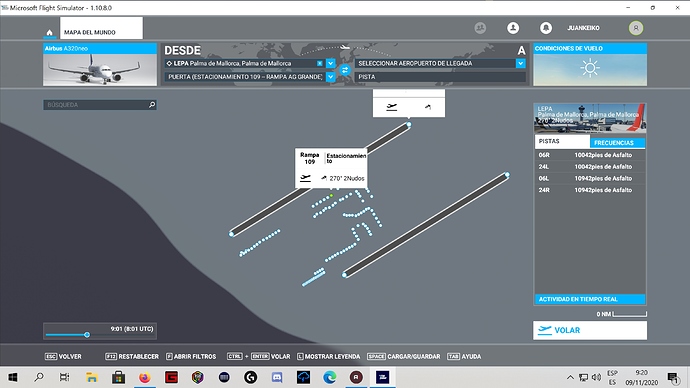Click JUANKEIKO avatar circle

click(x=635, y=28)
